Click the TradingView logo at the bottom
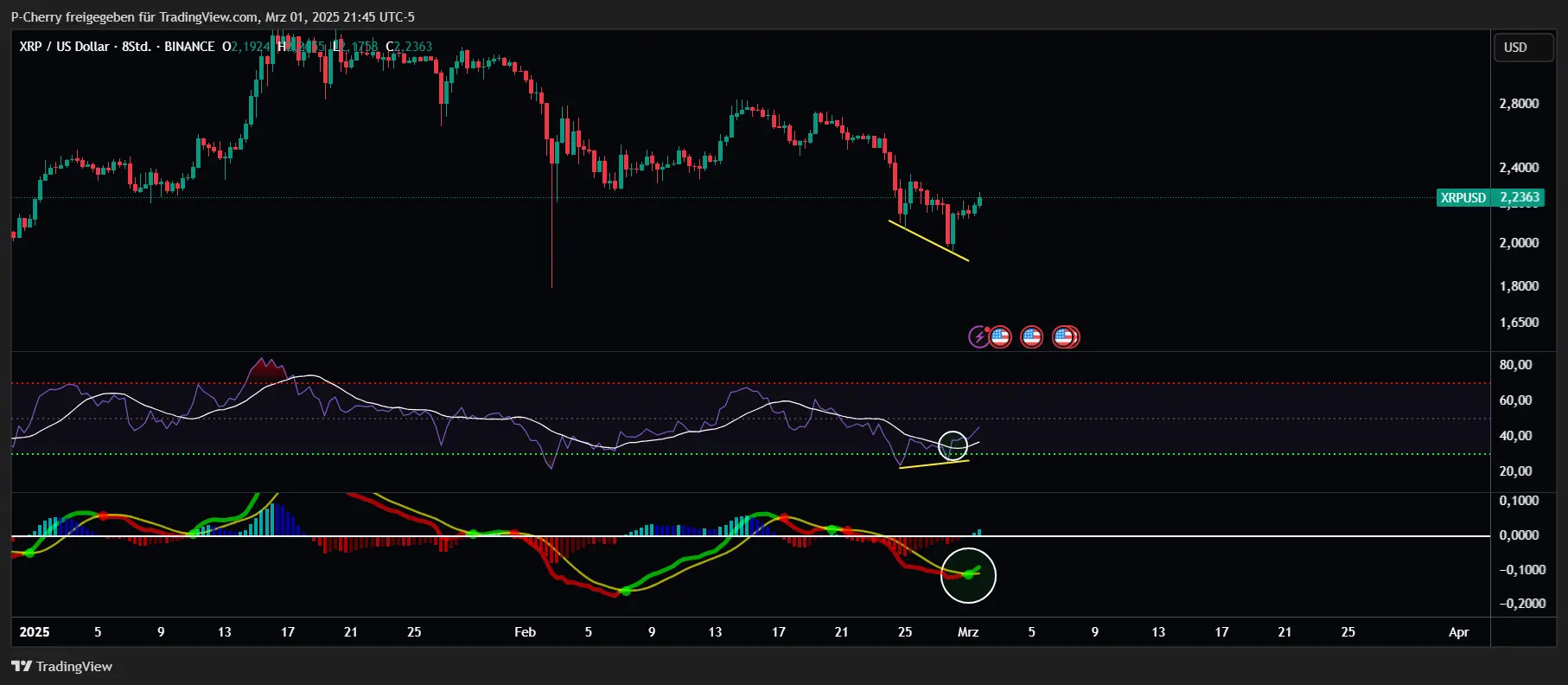Image resolution: width=1568 pixels, height=685 pixels. click(x=61, y=666)
